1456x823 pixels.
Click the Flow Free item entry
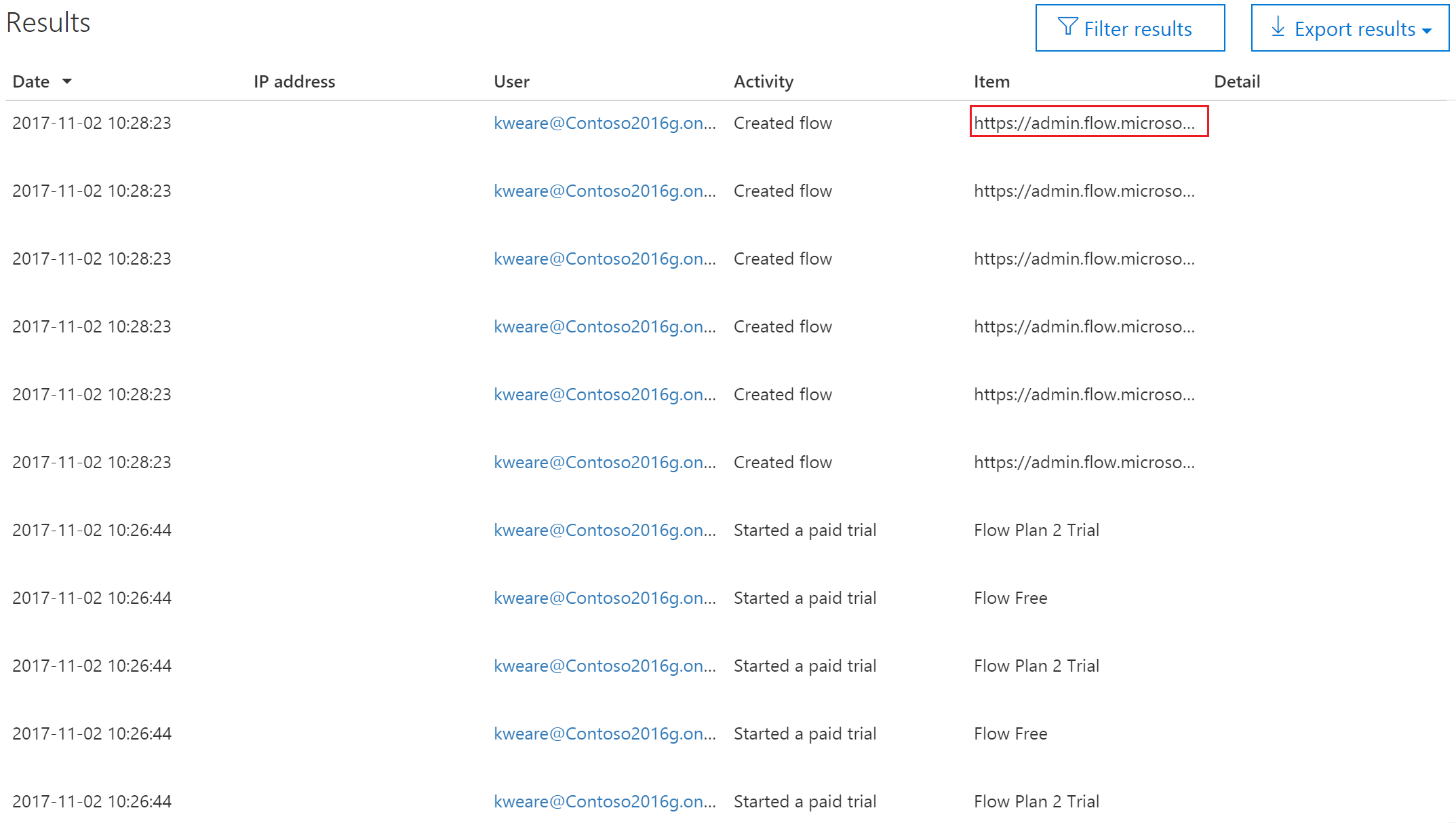pos(1010,598)
